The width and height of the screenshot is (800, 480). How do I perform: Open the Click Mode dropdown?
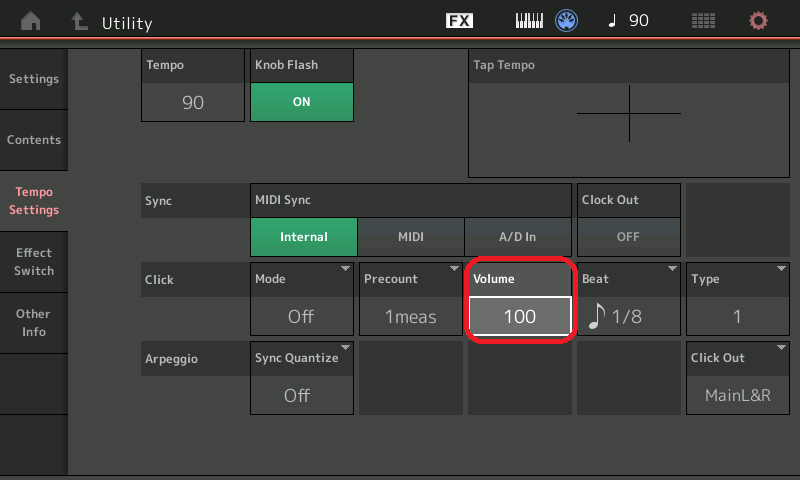301,299
